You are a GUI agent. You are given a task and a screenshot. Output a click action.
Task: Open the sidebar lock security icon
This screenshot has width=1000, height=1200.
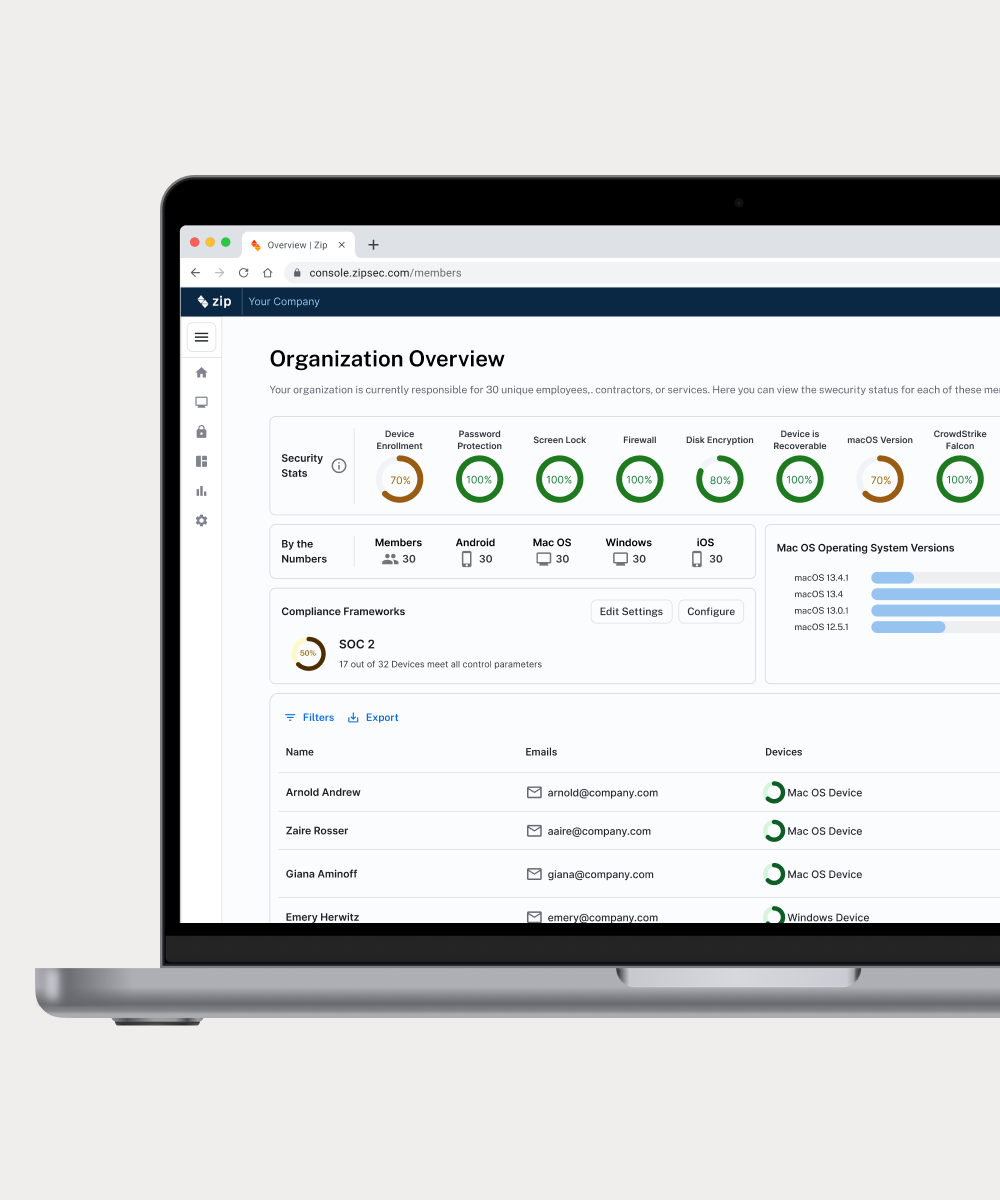(x=201, y=432)
